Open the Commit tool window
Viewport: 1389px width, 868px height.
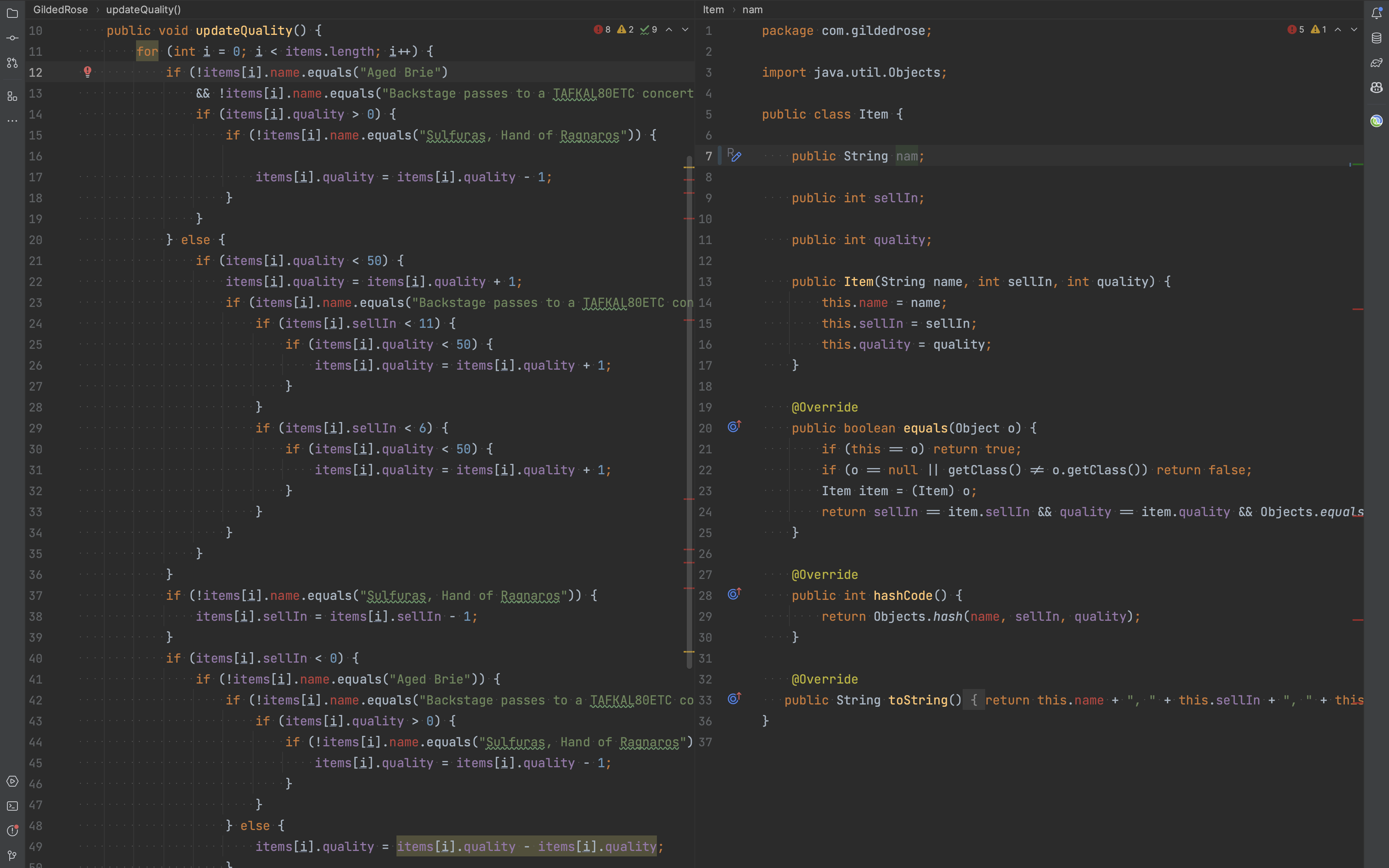pos(13,38)
